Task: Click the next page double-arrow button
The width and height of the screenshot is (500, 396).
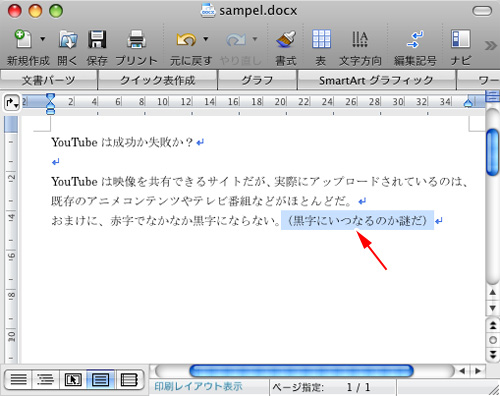Action: (x=493, y=354)
